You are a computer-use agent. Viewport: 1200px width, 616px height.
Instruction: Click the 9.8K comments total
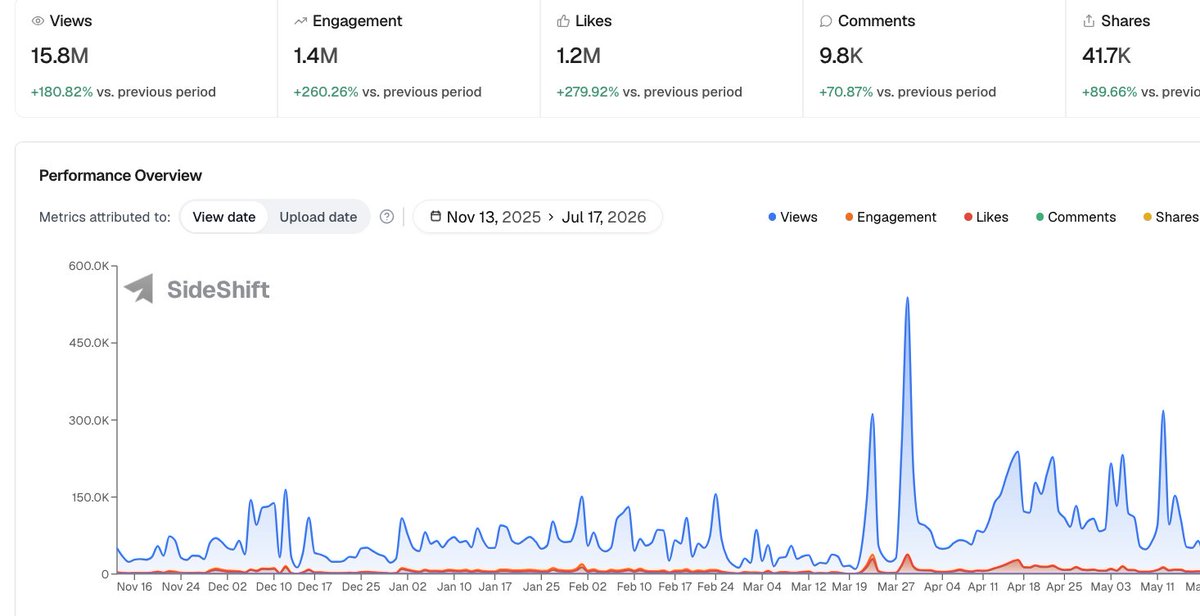click(x=843, y=56)
